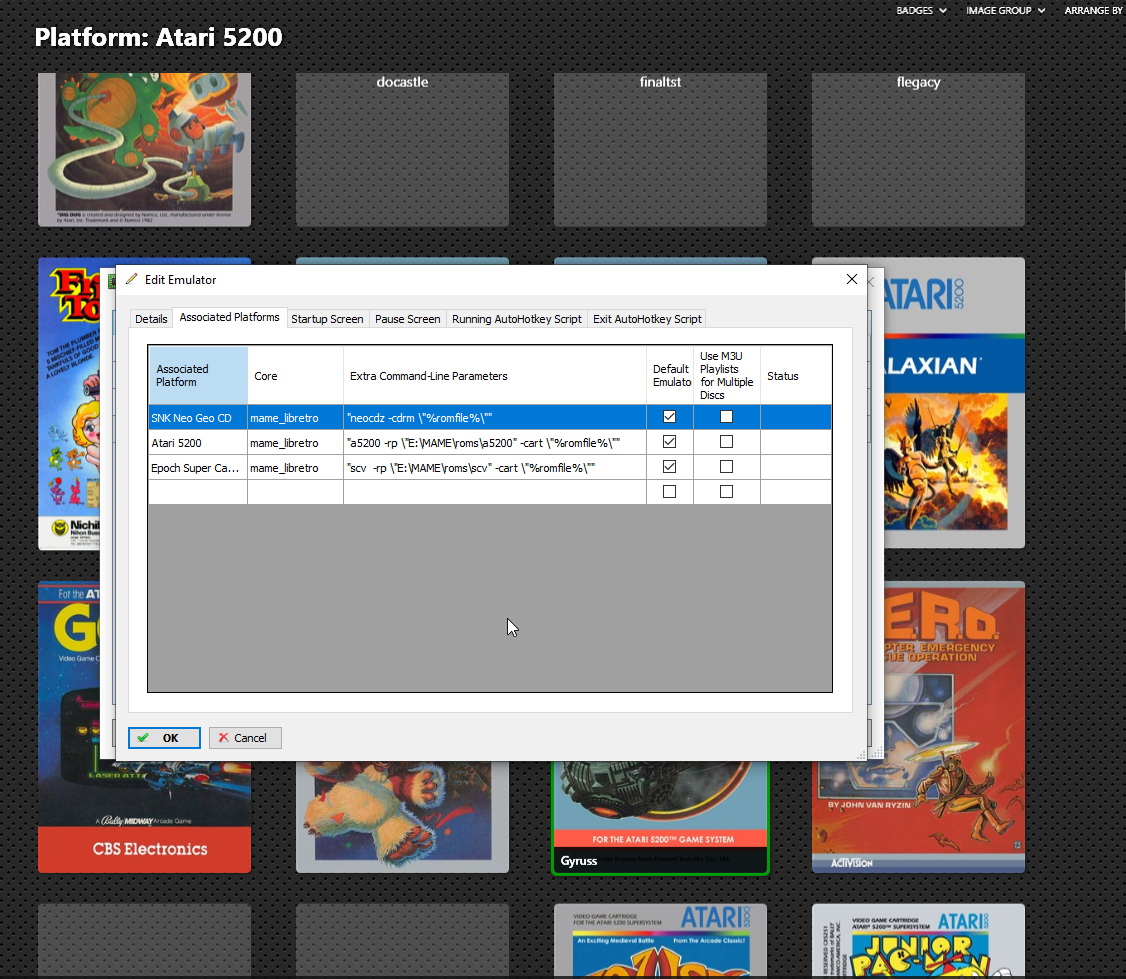
Task: Click the mame_libretro core for Atari 5200
Action: pos(295,442)
